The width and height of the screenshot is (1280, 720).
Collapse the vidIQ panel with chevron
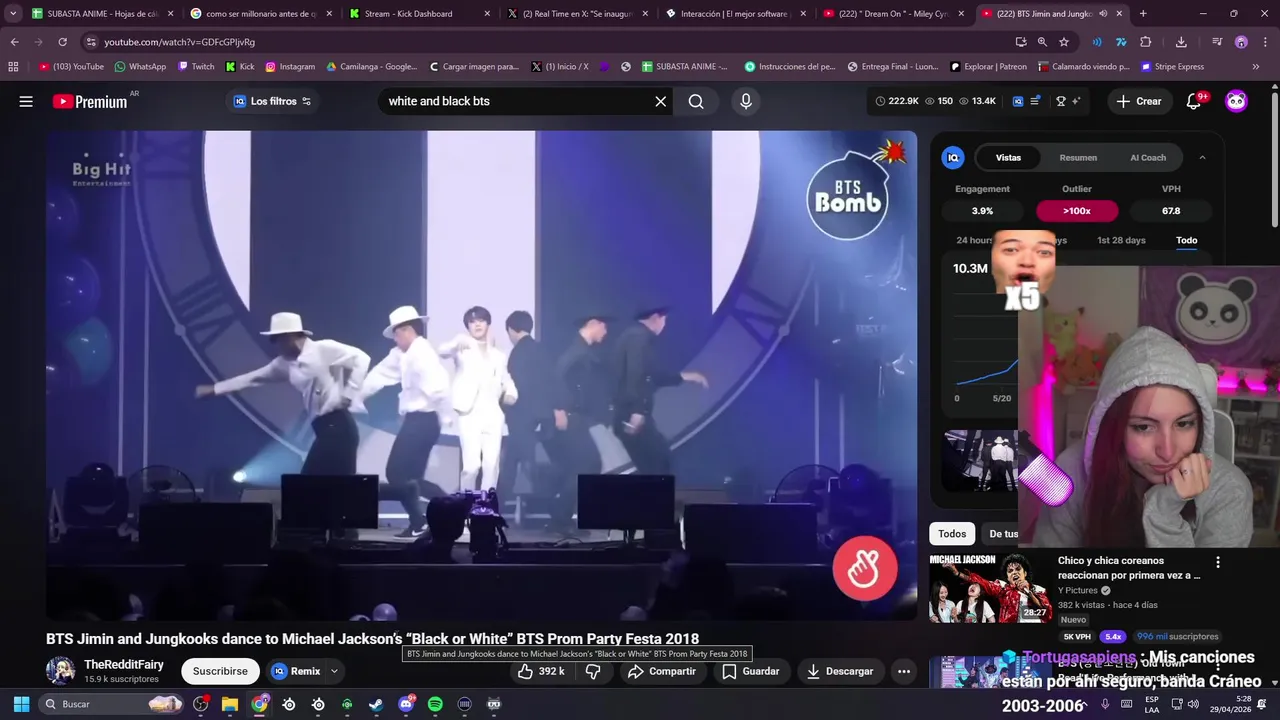(x=1202, y=157)
